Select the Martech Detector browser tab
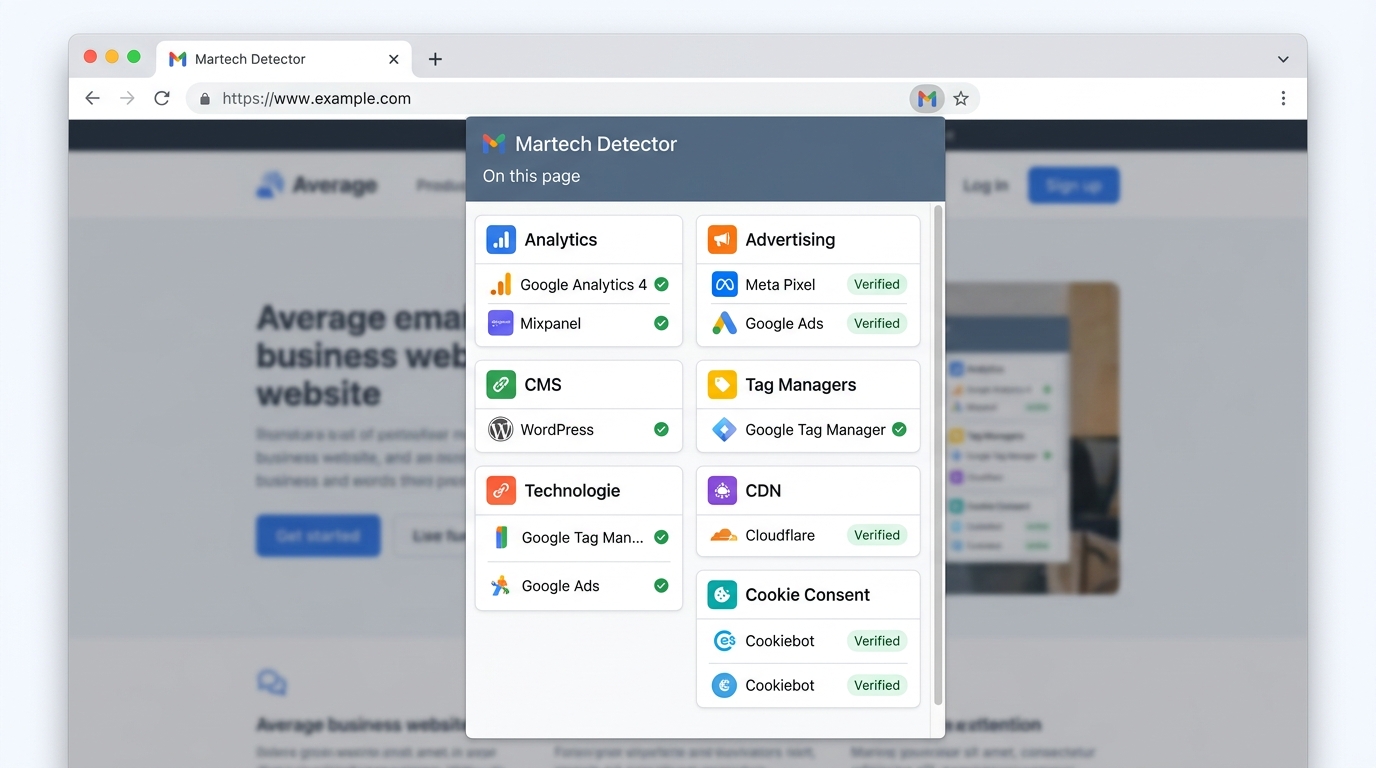1376x768 pixels. pos(285,59)
